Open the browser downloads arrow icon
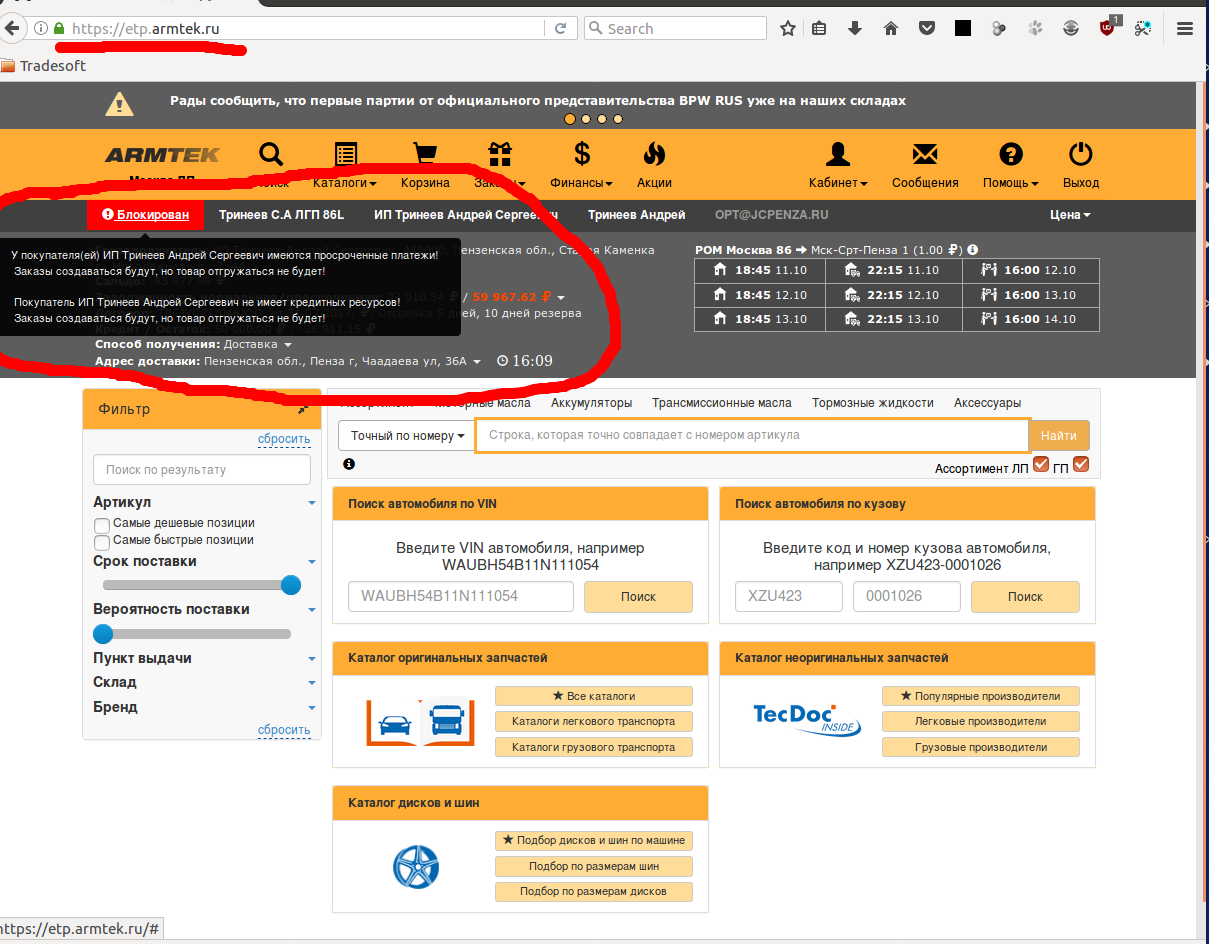Viewport: 1209px width, 944px height. click(x=855, y=29)
